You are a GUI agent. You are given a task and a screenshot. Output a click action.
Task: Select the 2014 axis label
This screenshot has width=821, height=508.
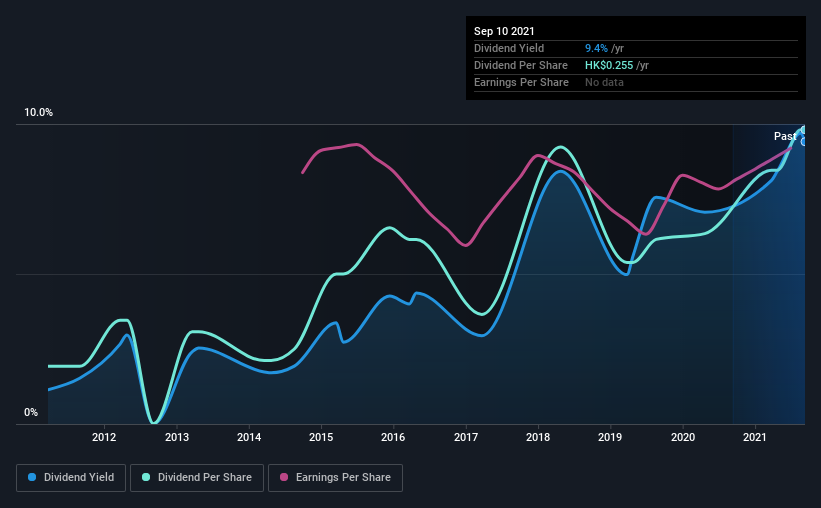coord(249,437)
